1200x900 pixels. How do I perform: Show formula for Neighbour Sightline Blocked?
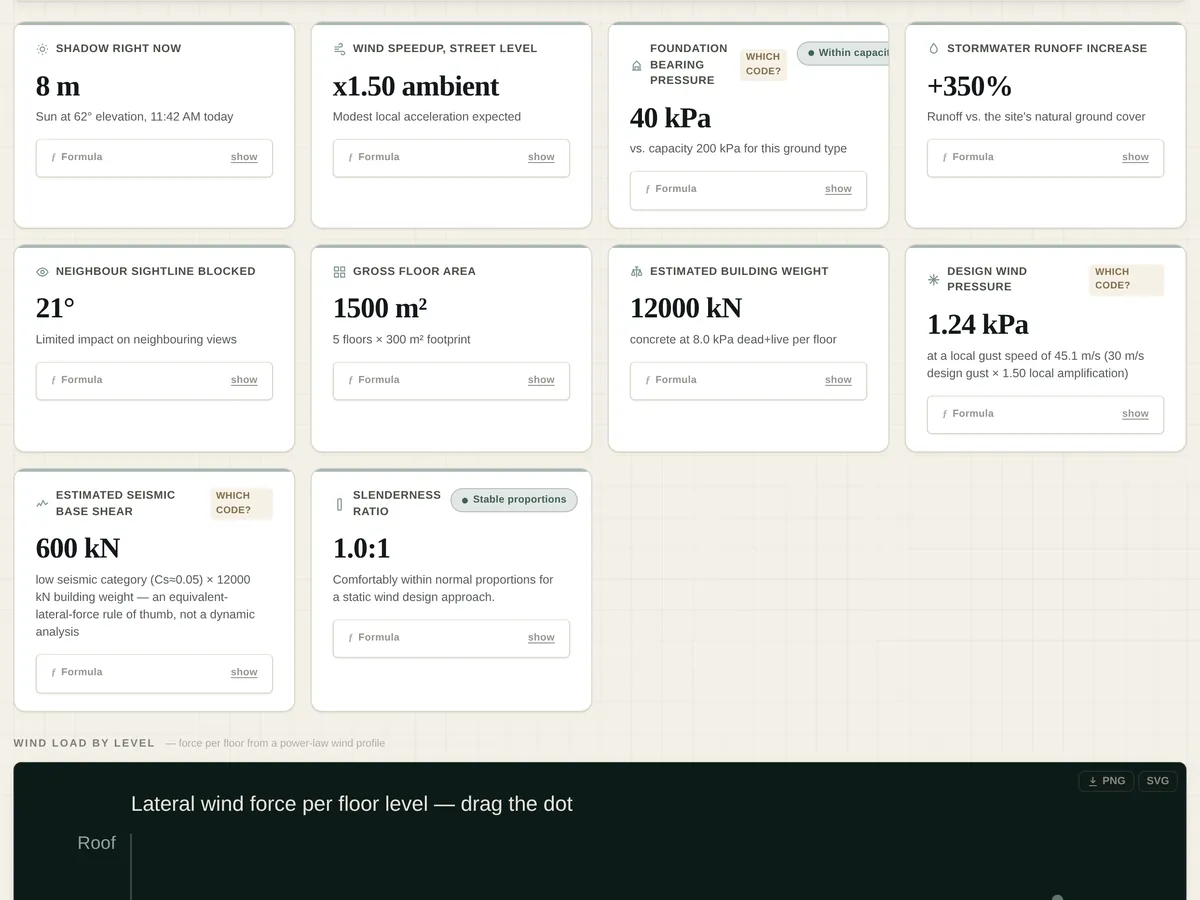tap(244, 380)
